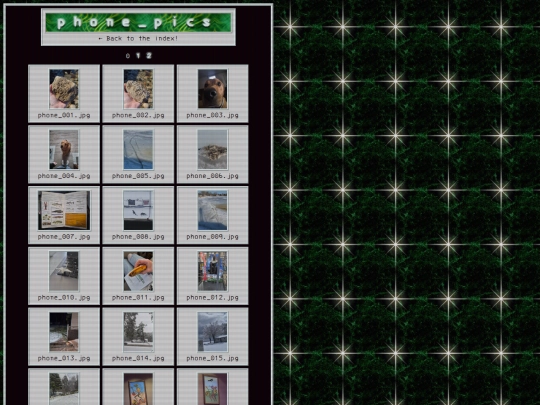540x405 pixels.
Task: Open the phone_003 dog face thumbnail
Action: click(212, 89)
